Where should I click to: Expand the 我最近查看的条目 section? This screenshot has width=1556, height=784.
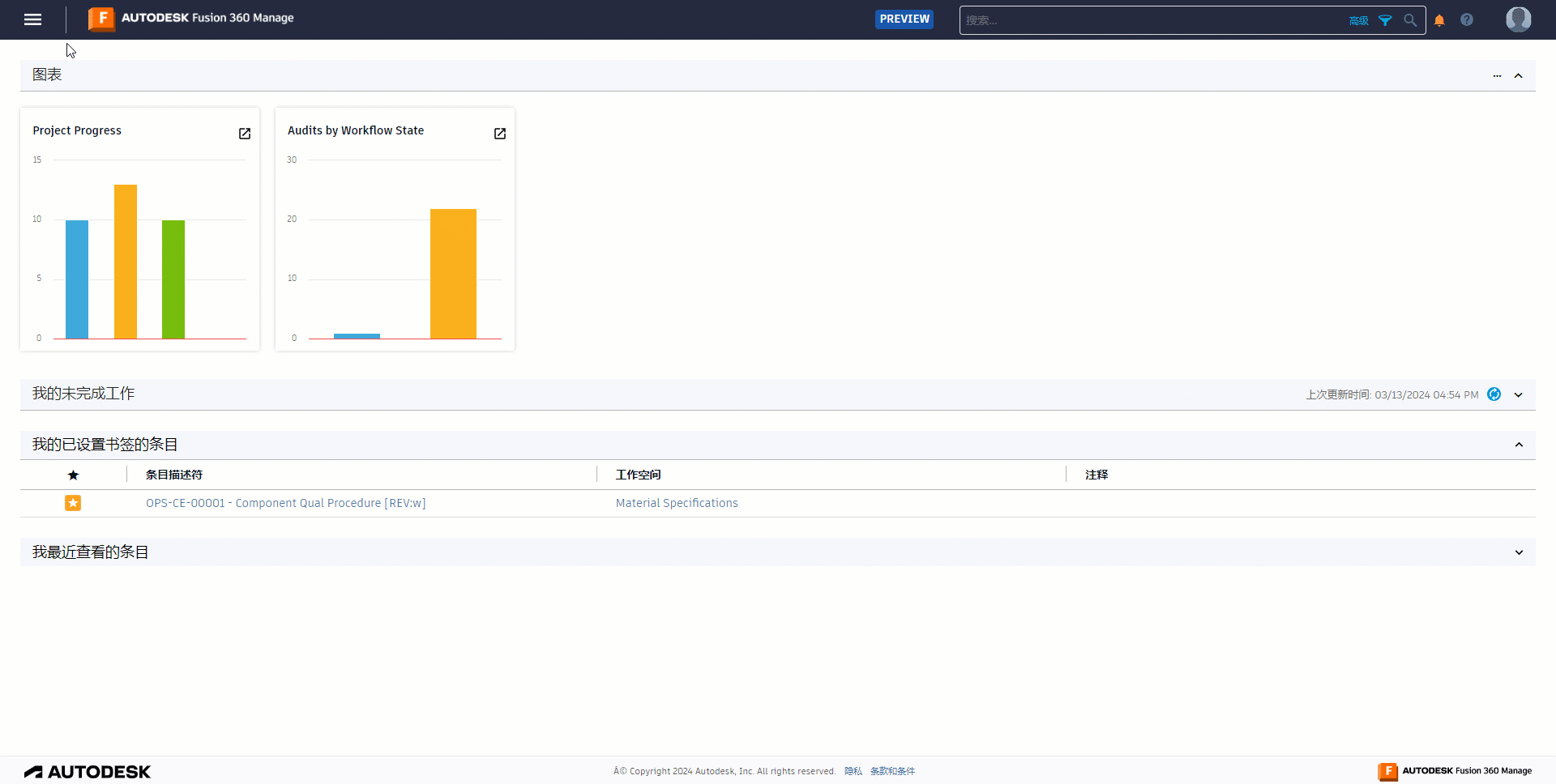click(1519, 552)
